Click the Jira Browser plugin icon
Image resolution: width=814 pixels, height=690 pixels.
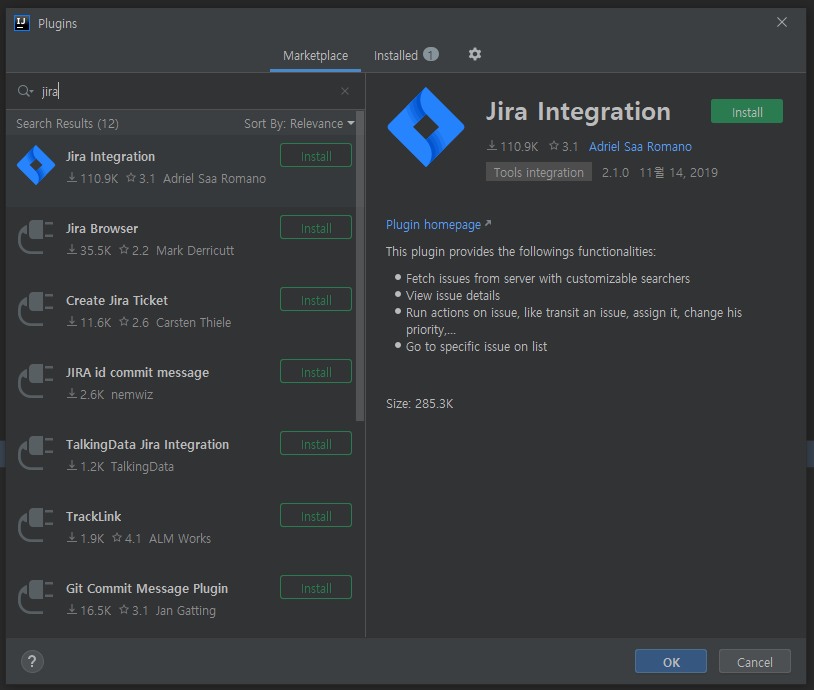pyautogui.click(x=36, y=237)
